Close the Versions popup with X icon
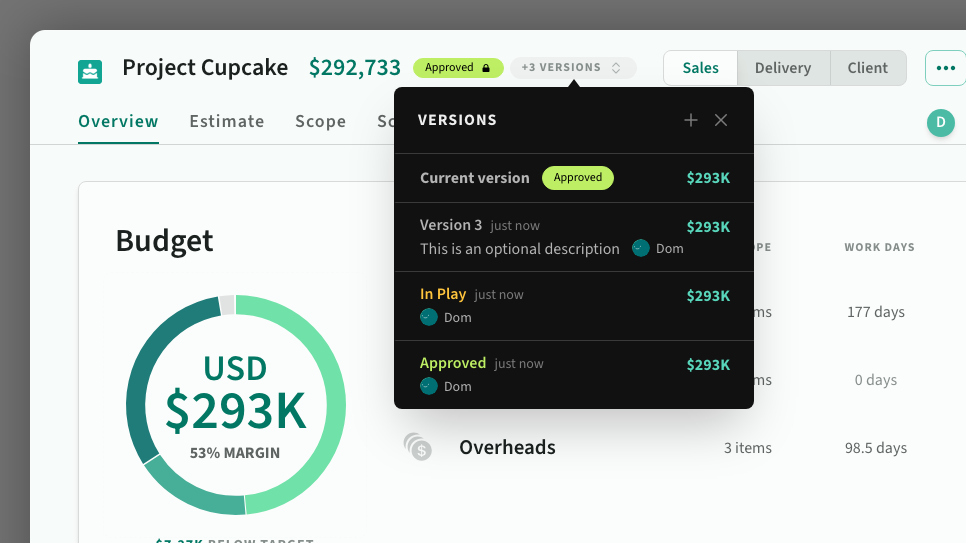The width and height of the screenshot is (966, 543). click(x=721, y=120)
